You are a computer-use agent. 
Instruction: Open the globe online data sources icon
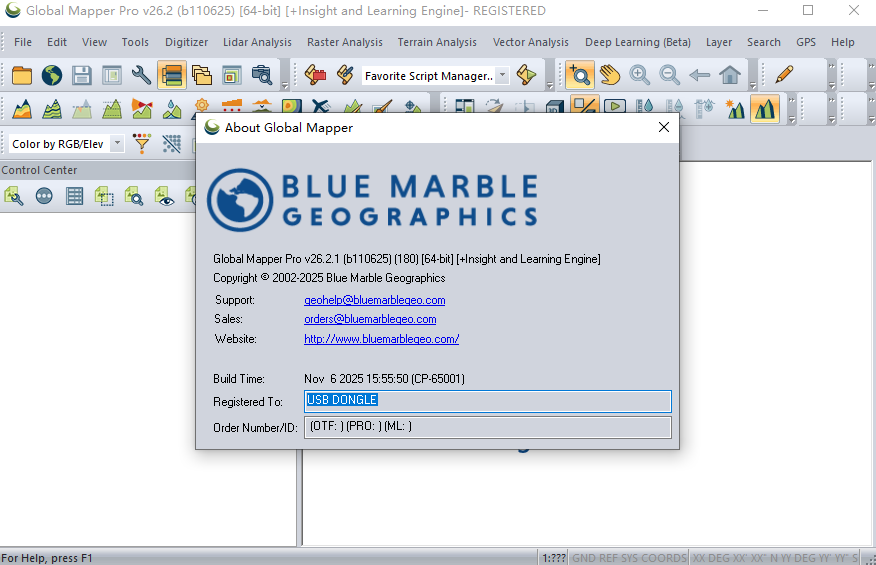(x=51, y=75)
